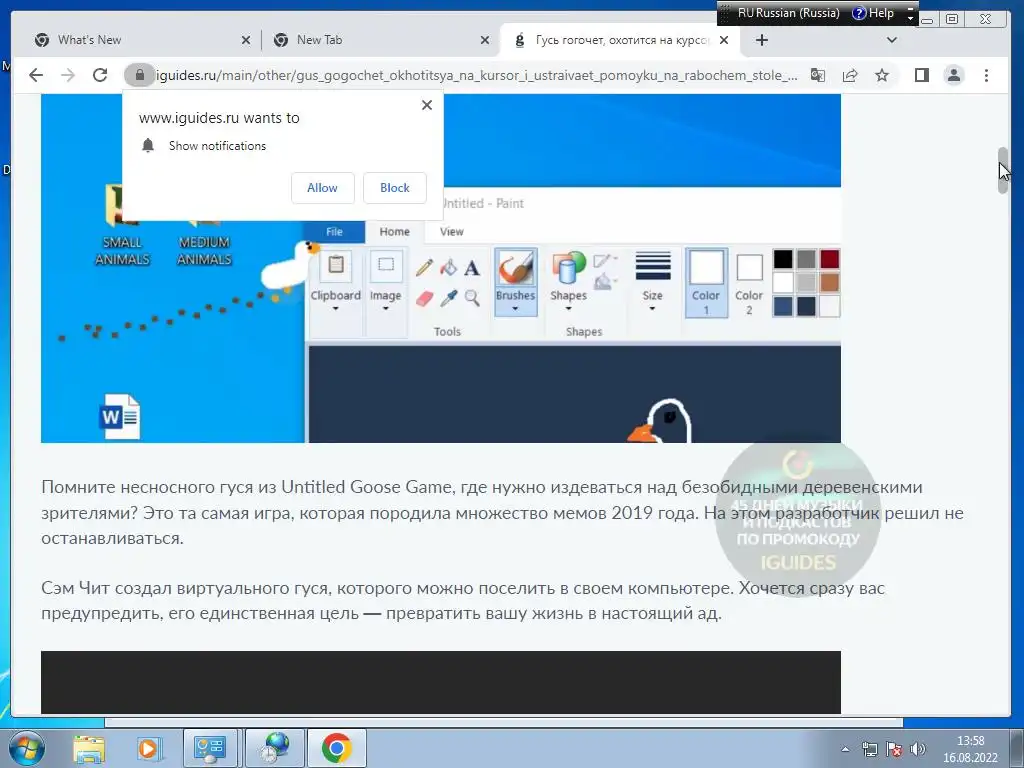Toggle the Chrome side panel
This screenshot has height=768, width=1024.
(921, 75)
